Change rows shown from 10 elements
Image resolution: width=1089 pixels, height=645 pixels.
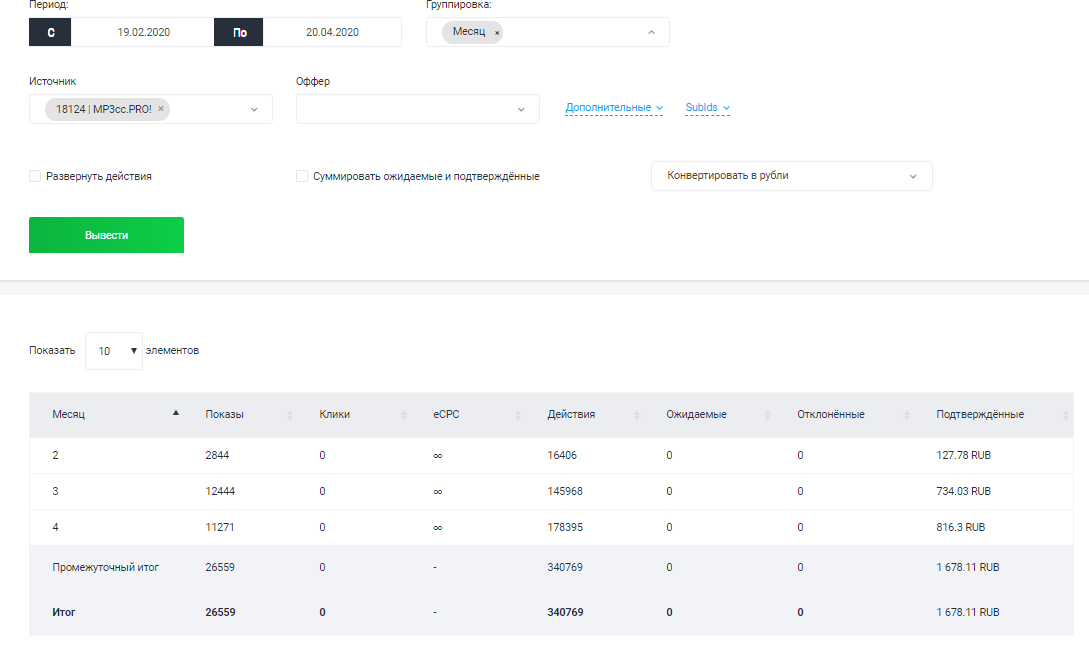point(114,351)
